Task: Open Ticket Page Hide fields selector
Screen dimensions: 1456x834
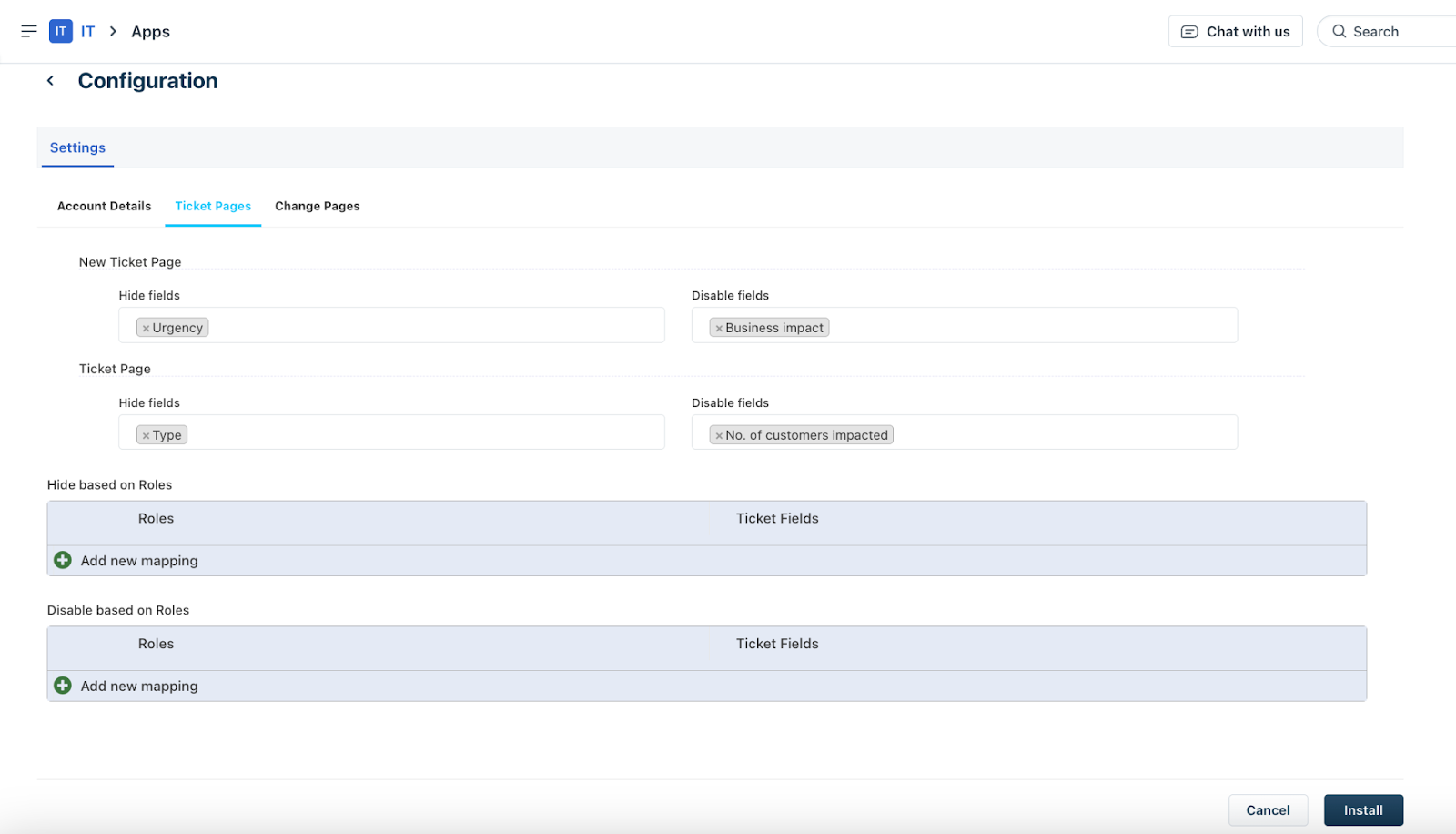Action: click(391, 432)
